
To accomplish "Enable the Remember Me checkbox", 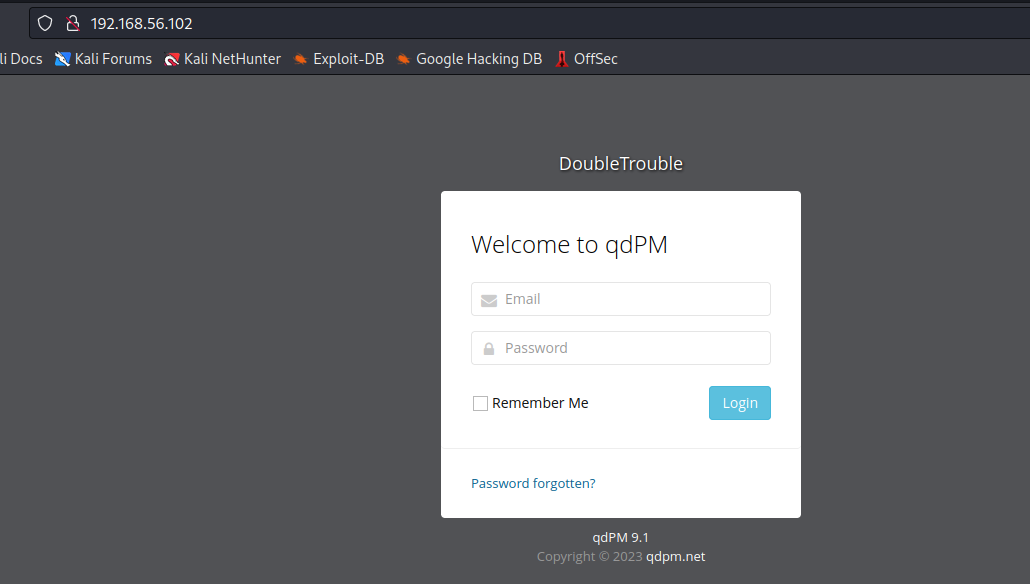I will [x=480, y=403].
